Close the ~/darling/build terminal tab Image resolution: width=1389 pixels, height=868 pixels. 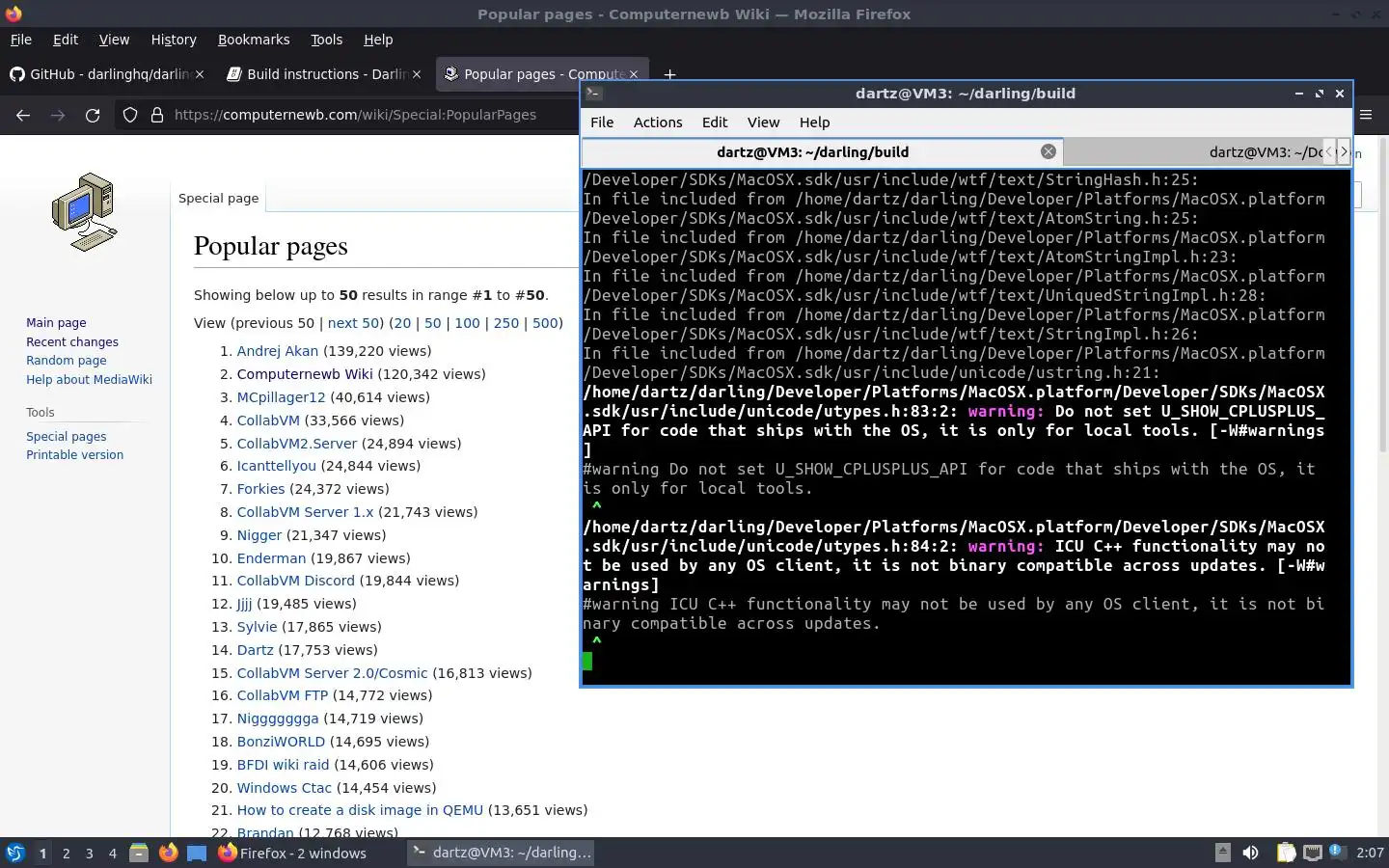(x=1049, y=151)
